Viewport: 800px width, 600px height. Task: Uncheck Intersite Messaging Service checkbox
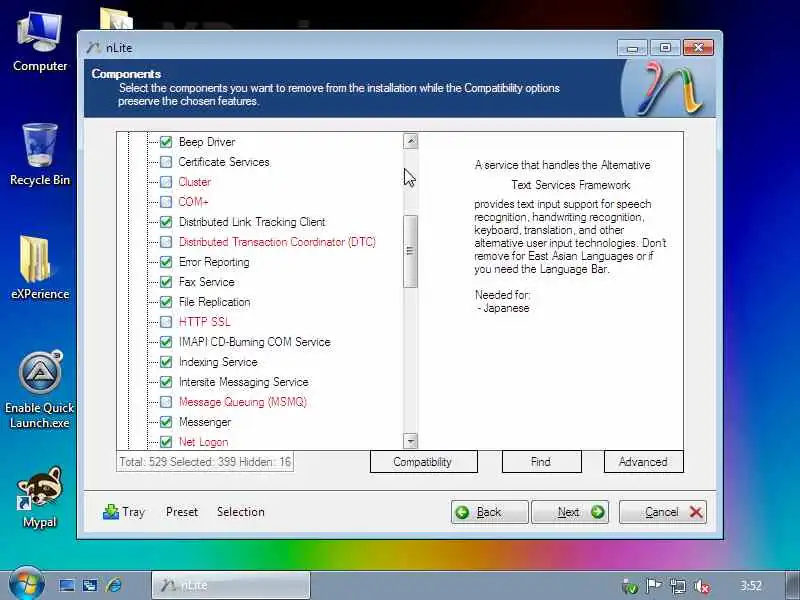tap(166, 382)
